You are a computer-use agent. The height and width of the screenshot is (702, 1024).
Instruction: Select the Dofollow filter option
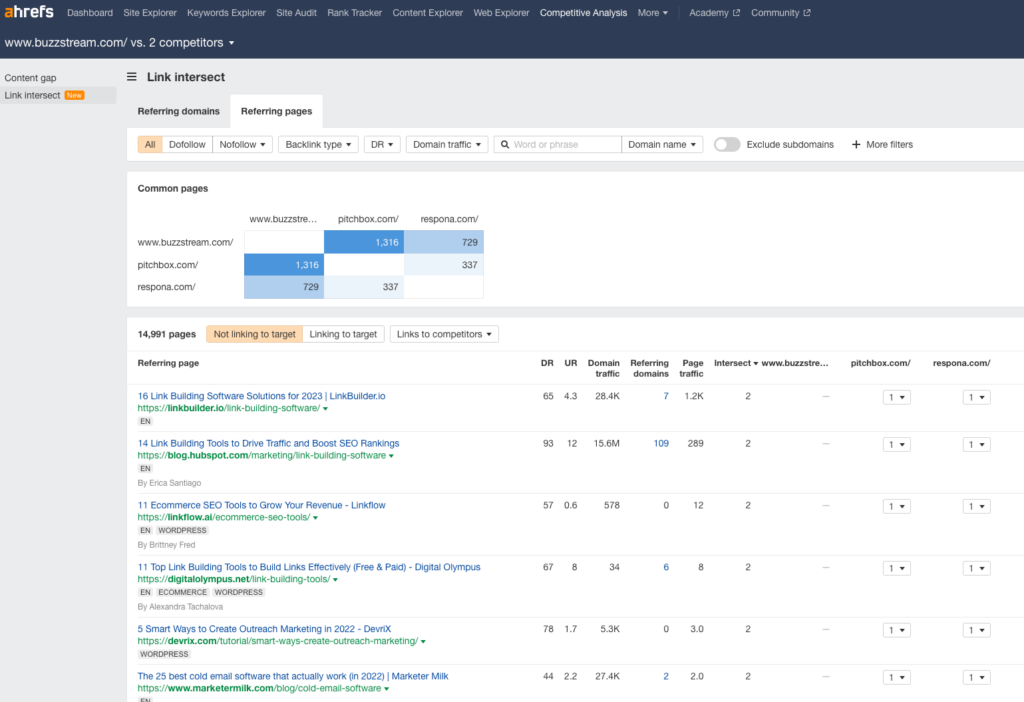point(187,144)
